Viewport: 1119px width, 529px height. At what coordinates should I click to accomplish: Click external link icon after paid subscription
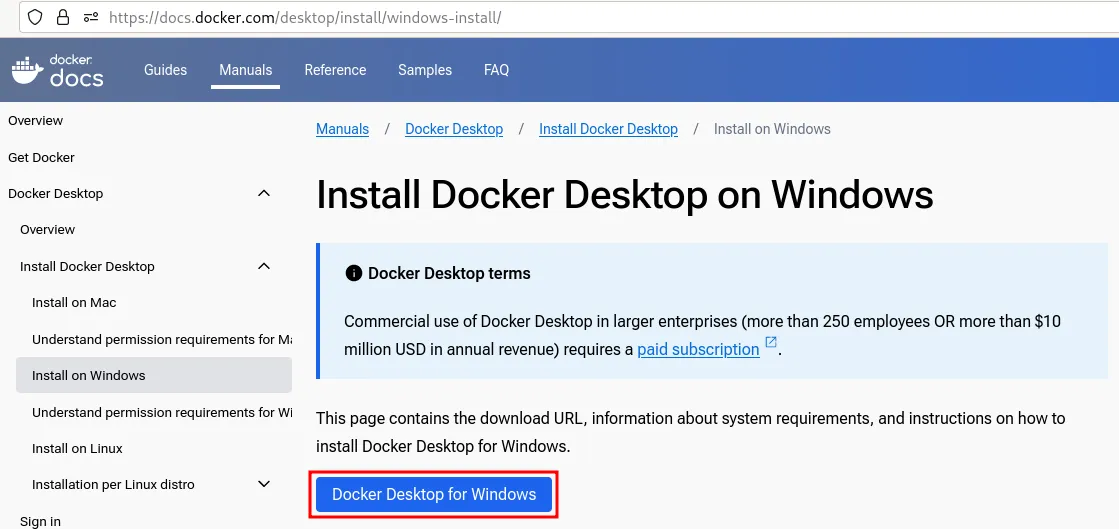coord(771,343)
